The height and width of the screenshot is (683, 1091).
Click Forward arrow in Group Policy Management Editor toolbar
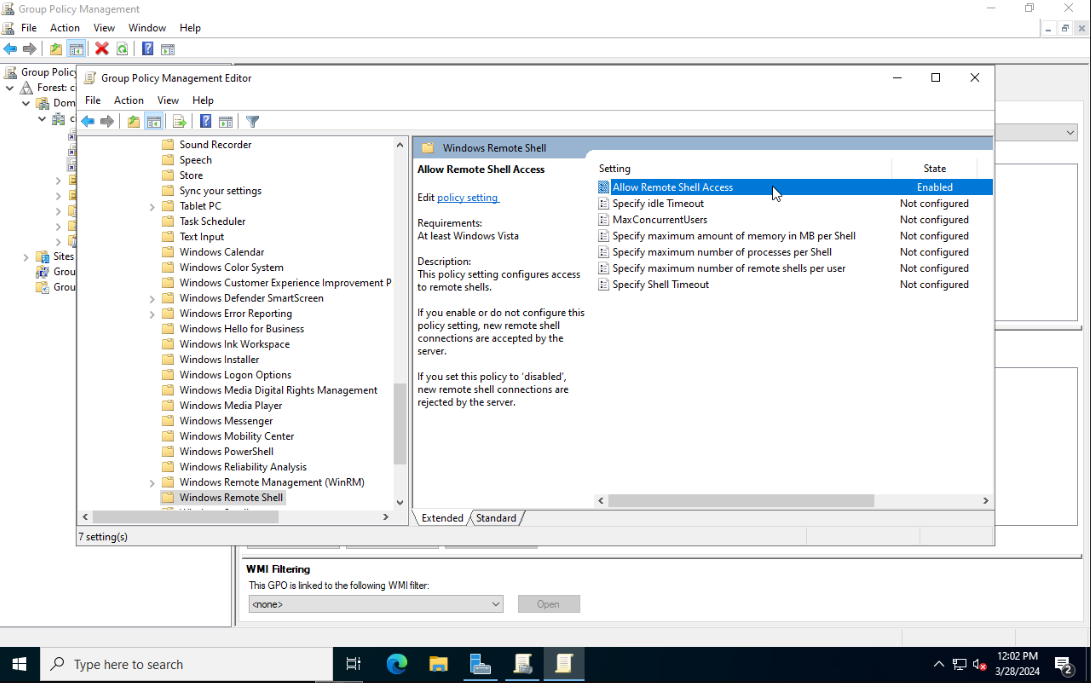pos(106,122)
